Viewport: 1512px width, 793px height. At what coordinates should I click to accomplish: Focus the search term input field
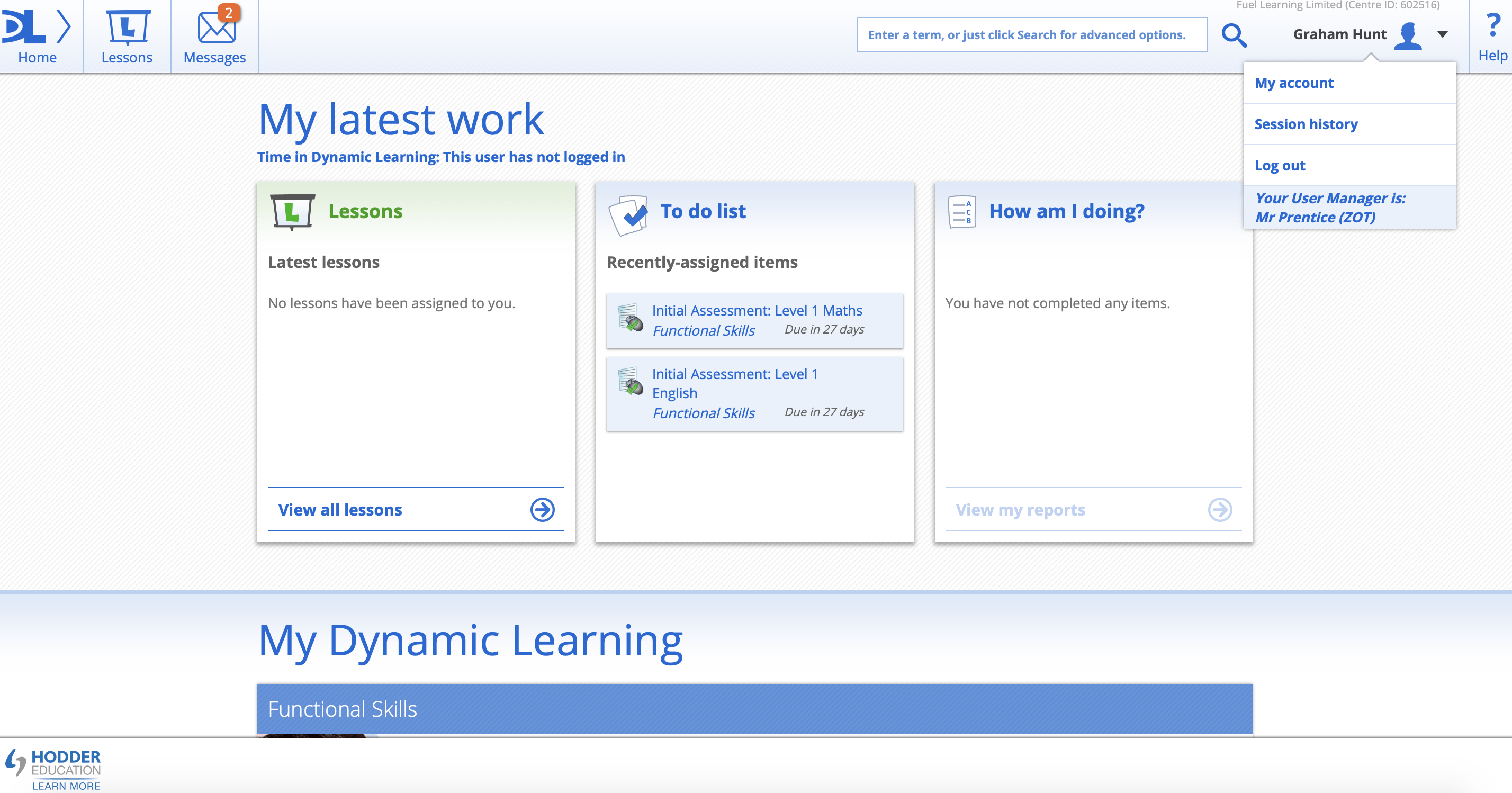1032,34
